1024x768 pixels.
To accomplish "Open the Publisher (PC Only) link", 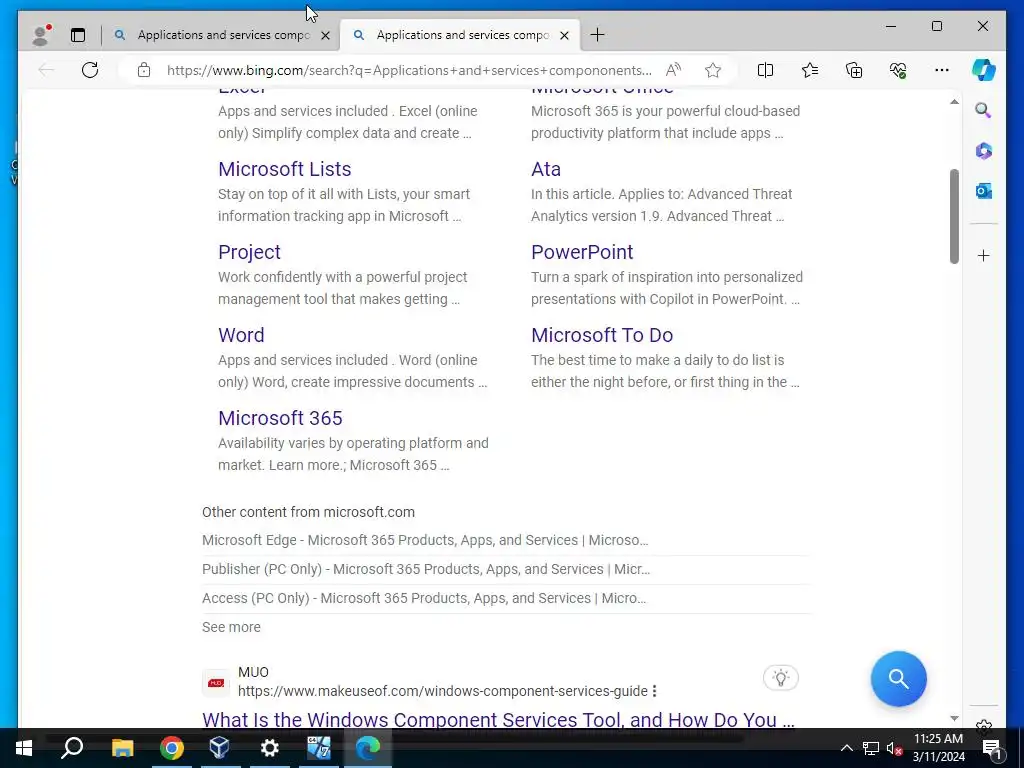I will pos(426,569).
